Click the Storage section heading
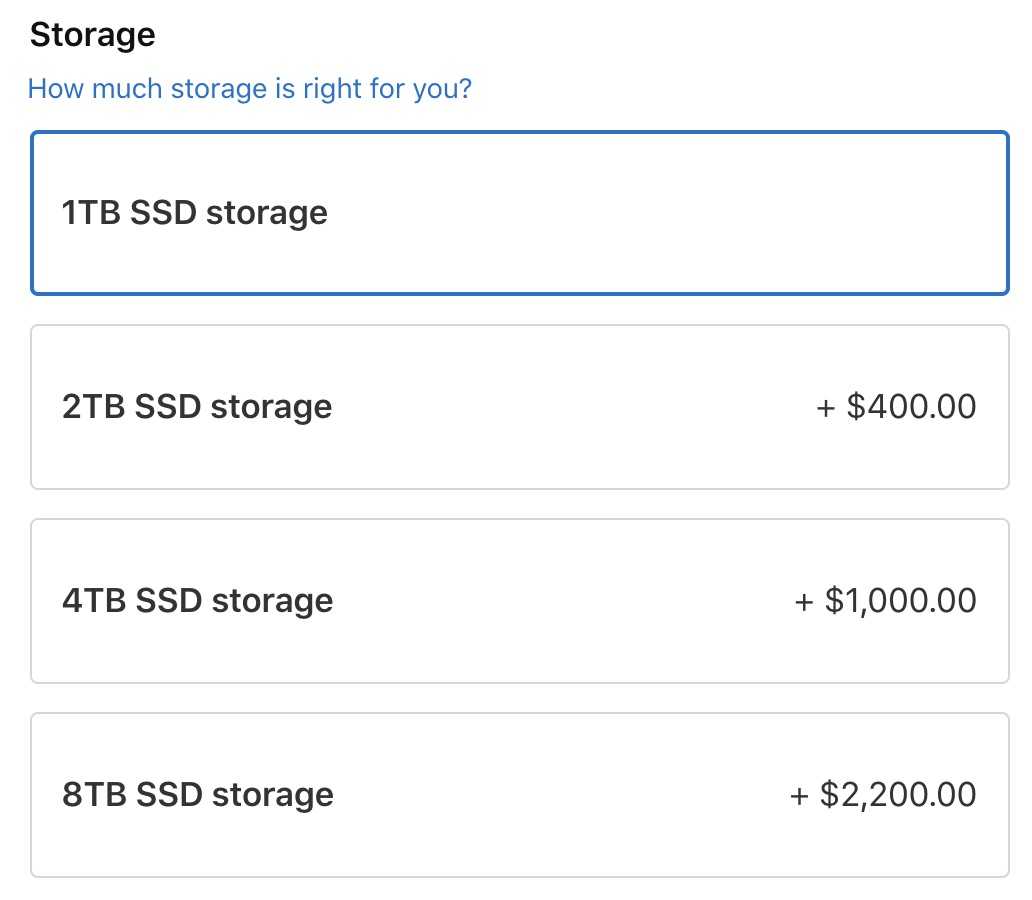This screenshot has width=1032, height=900. 92,35
